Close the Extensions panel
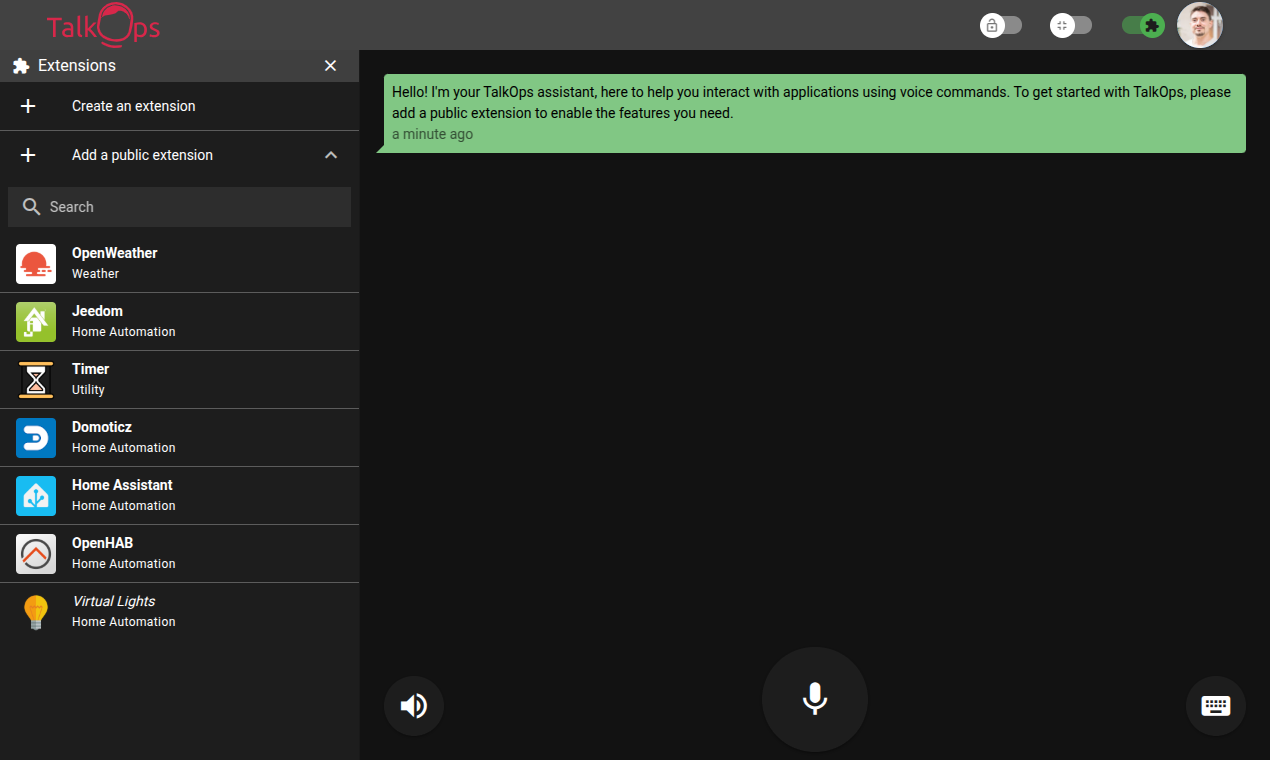 pos(331,66)
